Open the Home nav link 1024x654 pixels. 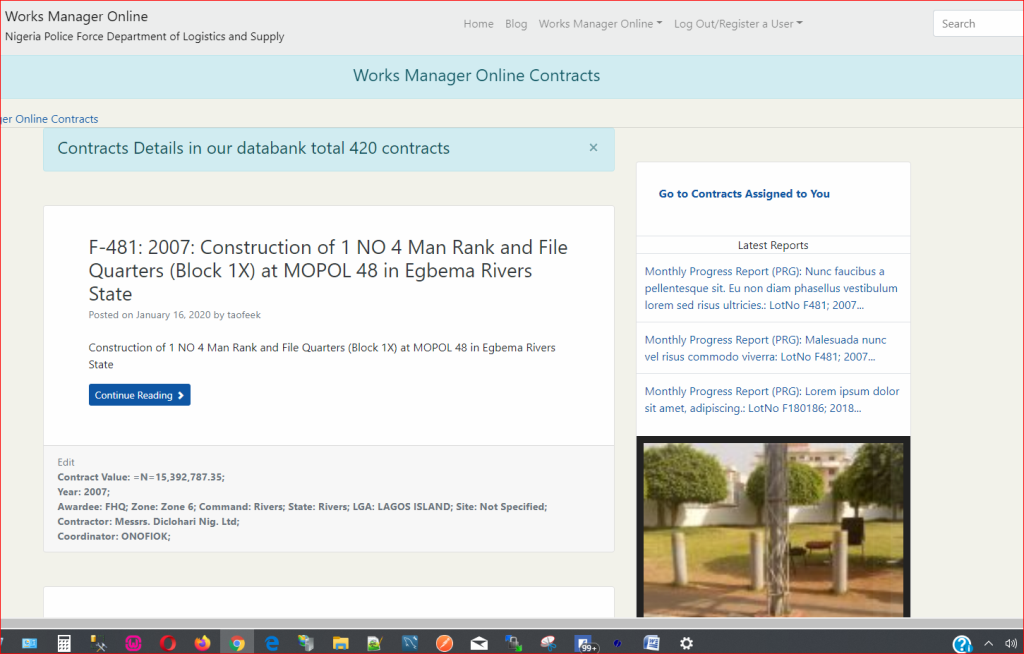coord(478,24)
